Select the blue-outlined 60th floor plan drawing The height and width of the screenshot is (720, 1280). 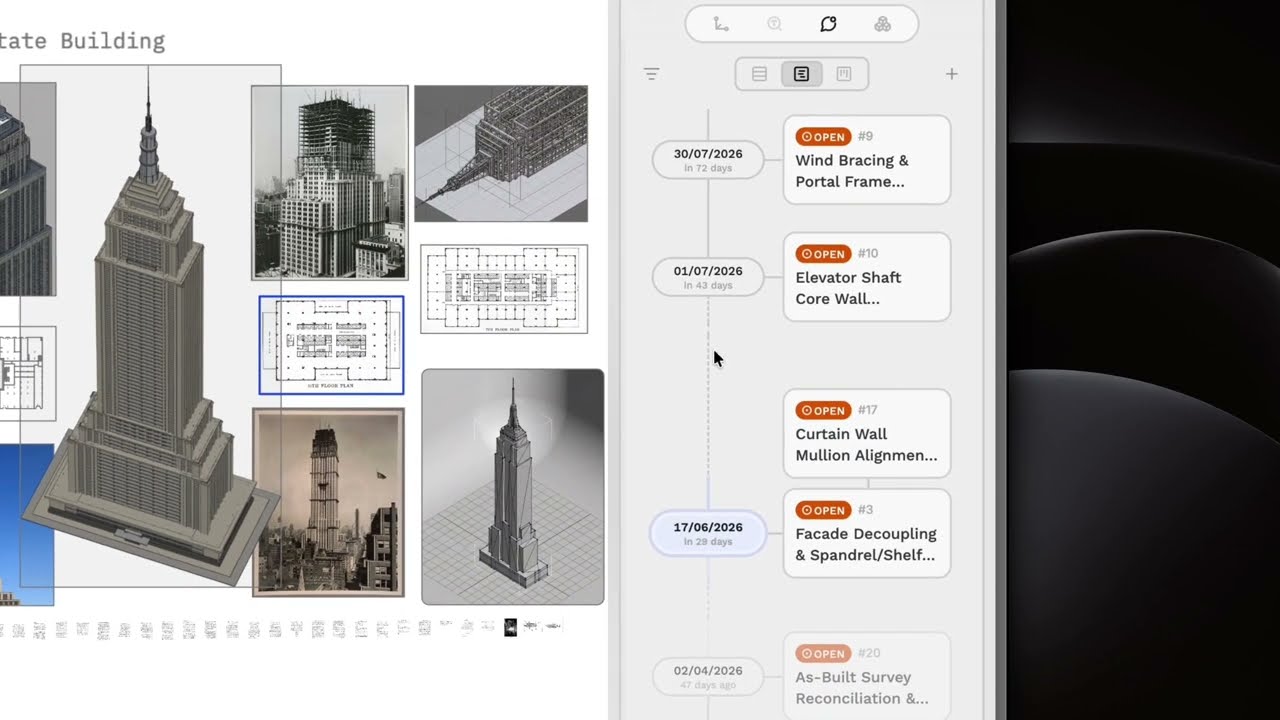point(331,345)
